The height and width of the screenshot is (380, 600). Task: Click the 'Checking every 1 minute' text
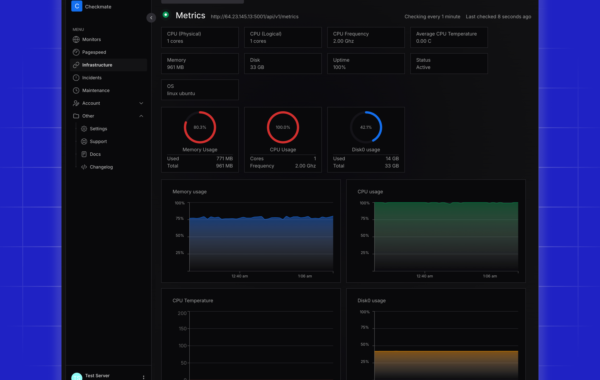pyautogui.click(x=432, y=17)
